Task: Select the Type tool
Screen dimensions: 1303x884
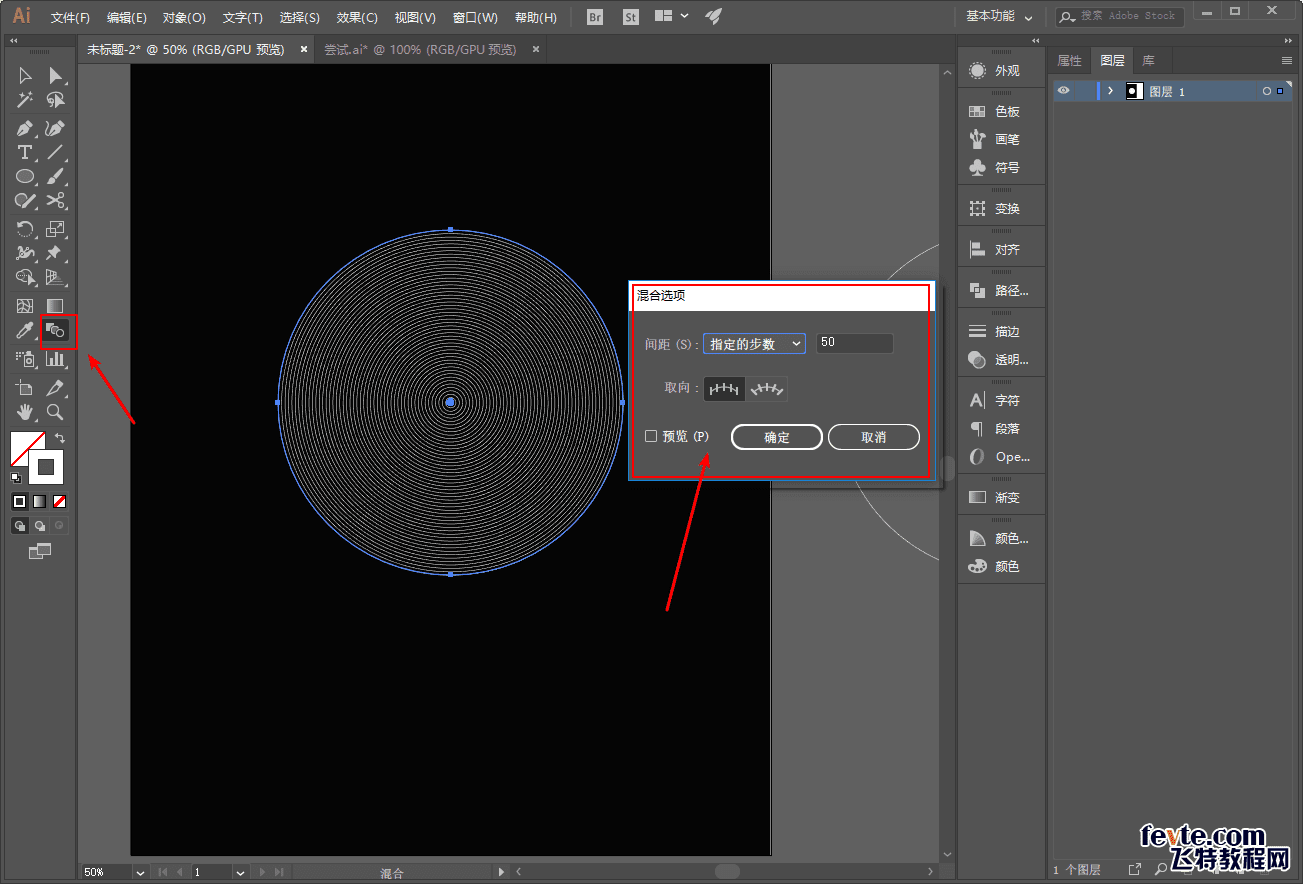Action: 25,153
